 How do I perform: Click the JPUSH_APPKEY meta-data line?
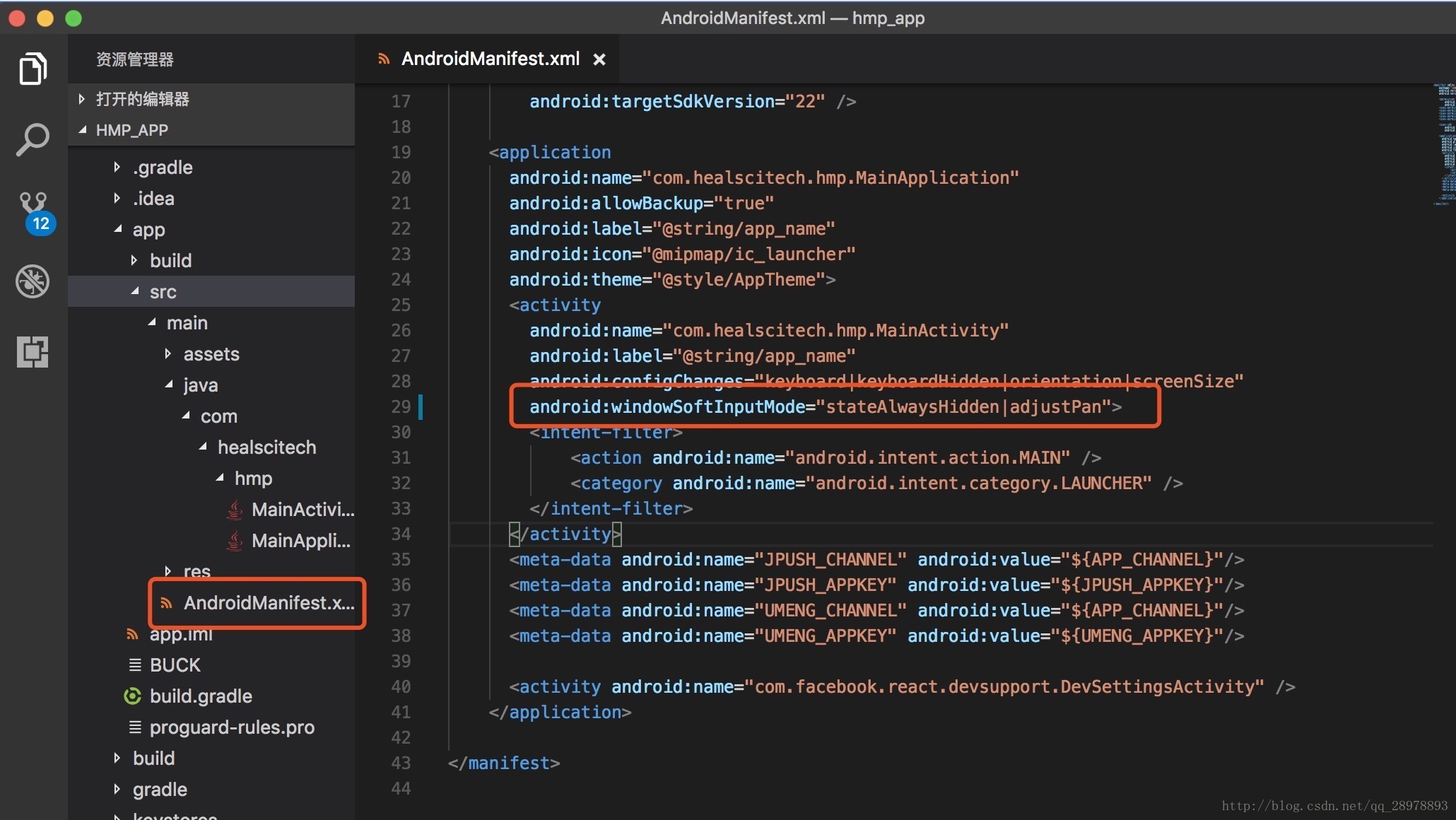click(x=876, y=585)
